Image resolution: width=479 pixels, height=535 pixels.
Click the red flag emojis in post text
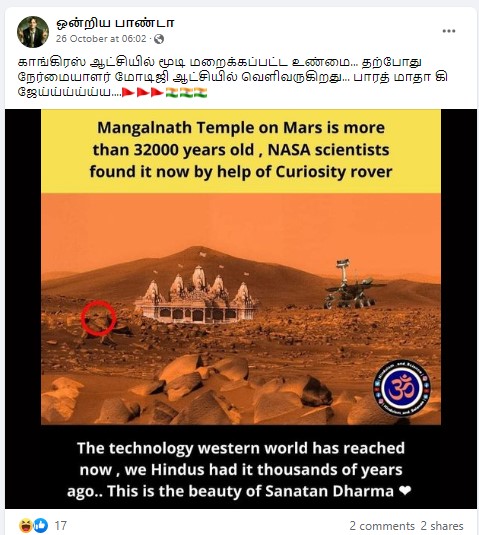[143, 92]
